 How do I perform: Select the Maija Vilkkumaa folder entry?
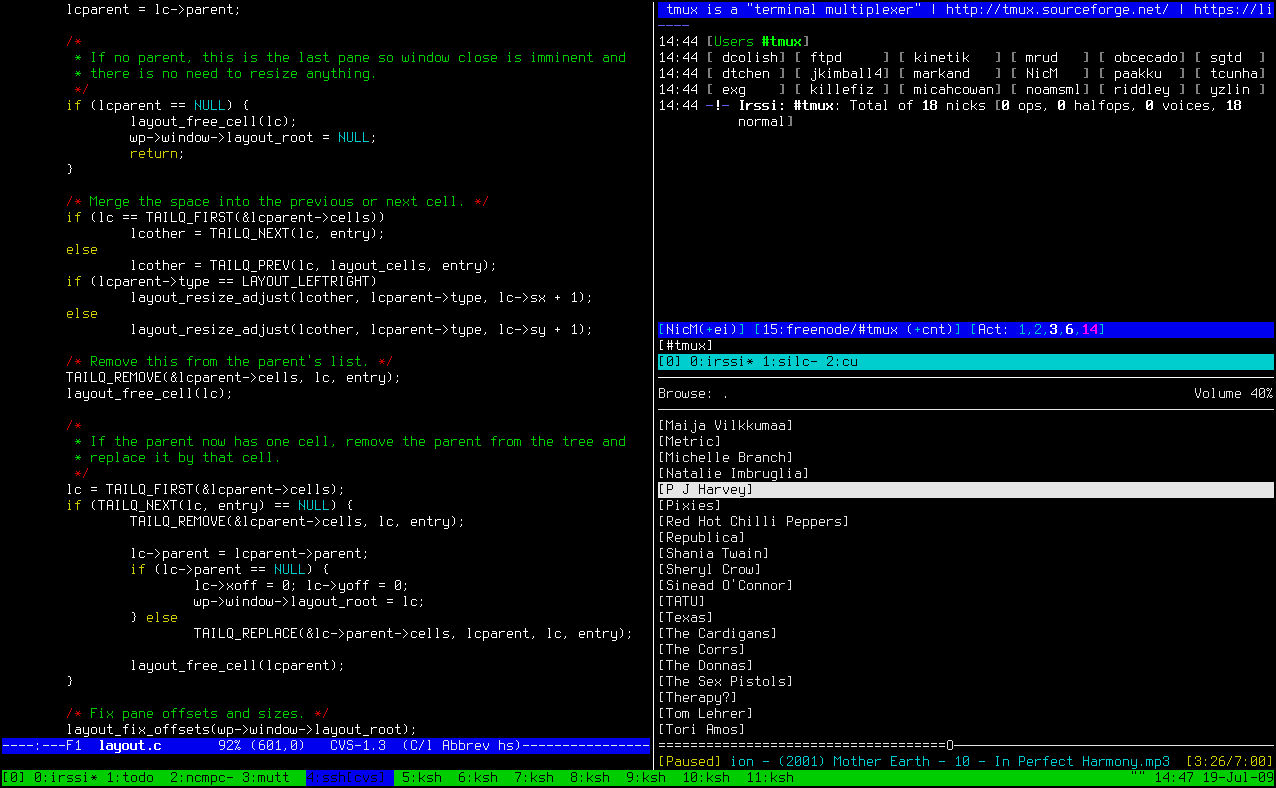(x=726, y=426)
